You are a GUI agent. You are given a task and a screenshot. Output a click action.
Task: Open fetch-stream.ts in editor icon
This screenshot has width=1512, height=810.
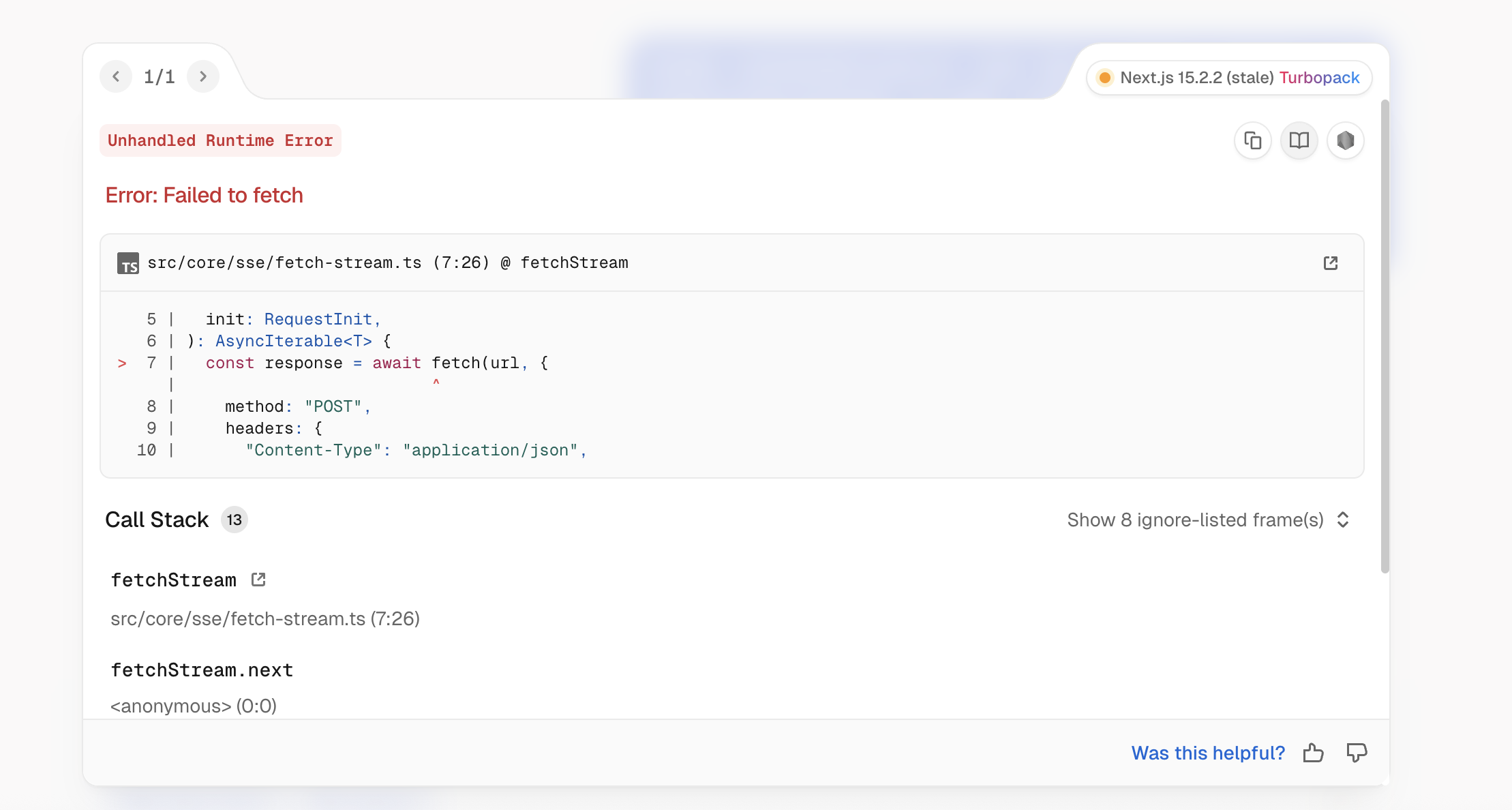point(1330,263)
